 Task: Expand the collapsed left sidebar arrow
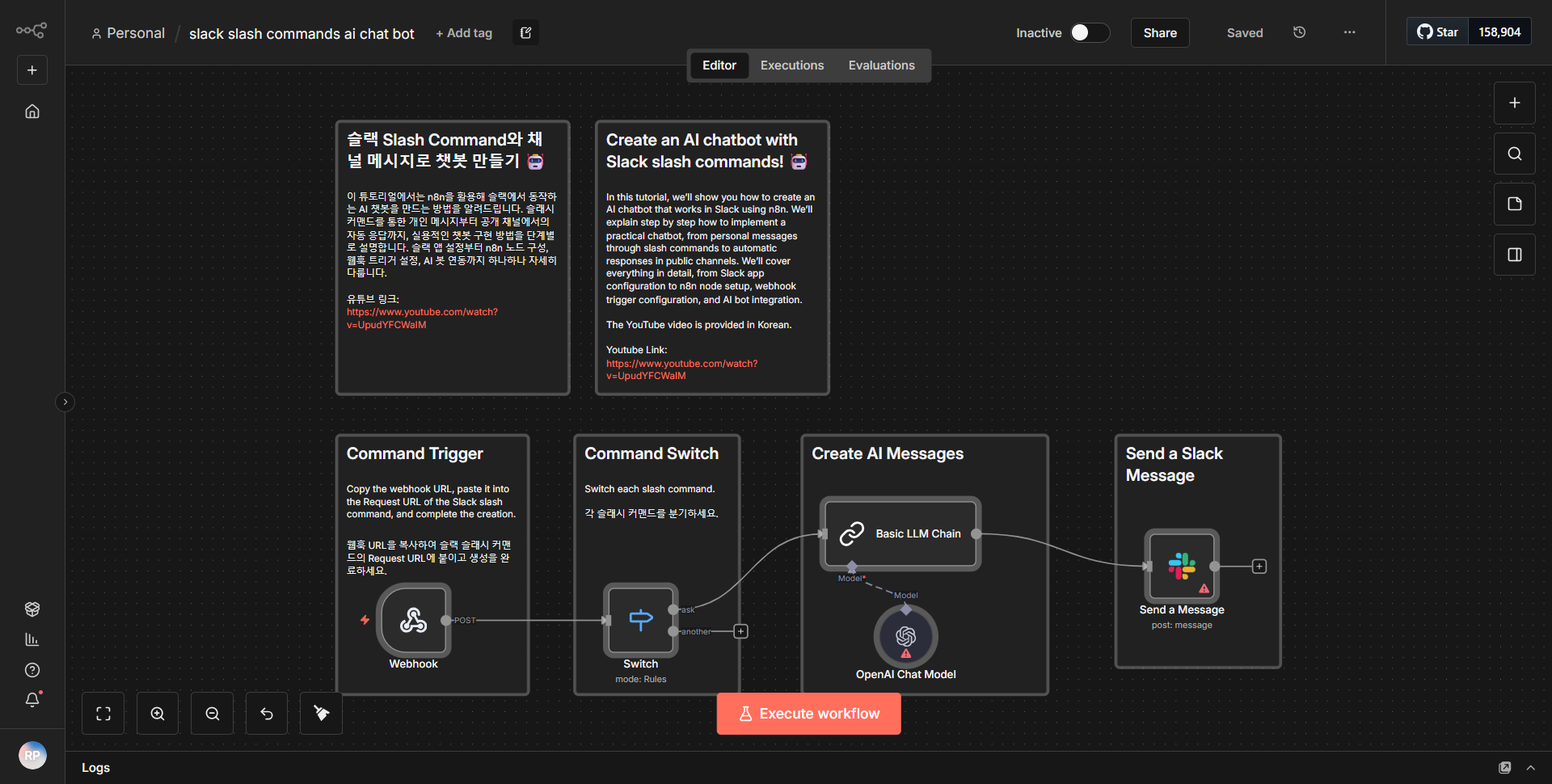[x=65, y=402]
